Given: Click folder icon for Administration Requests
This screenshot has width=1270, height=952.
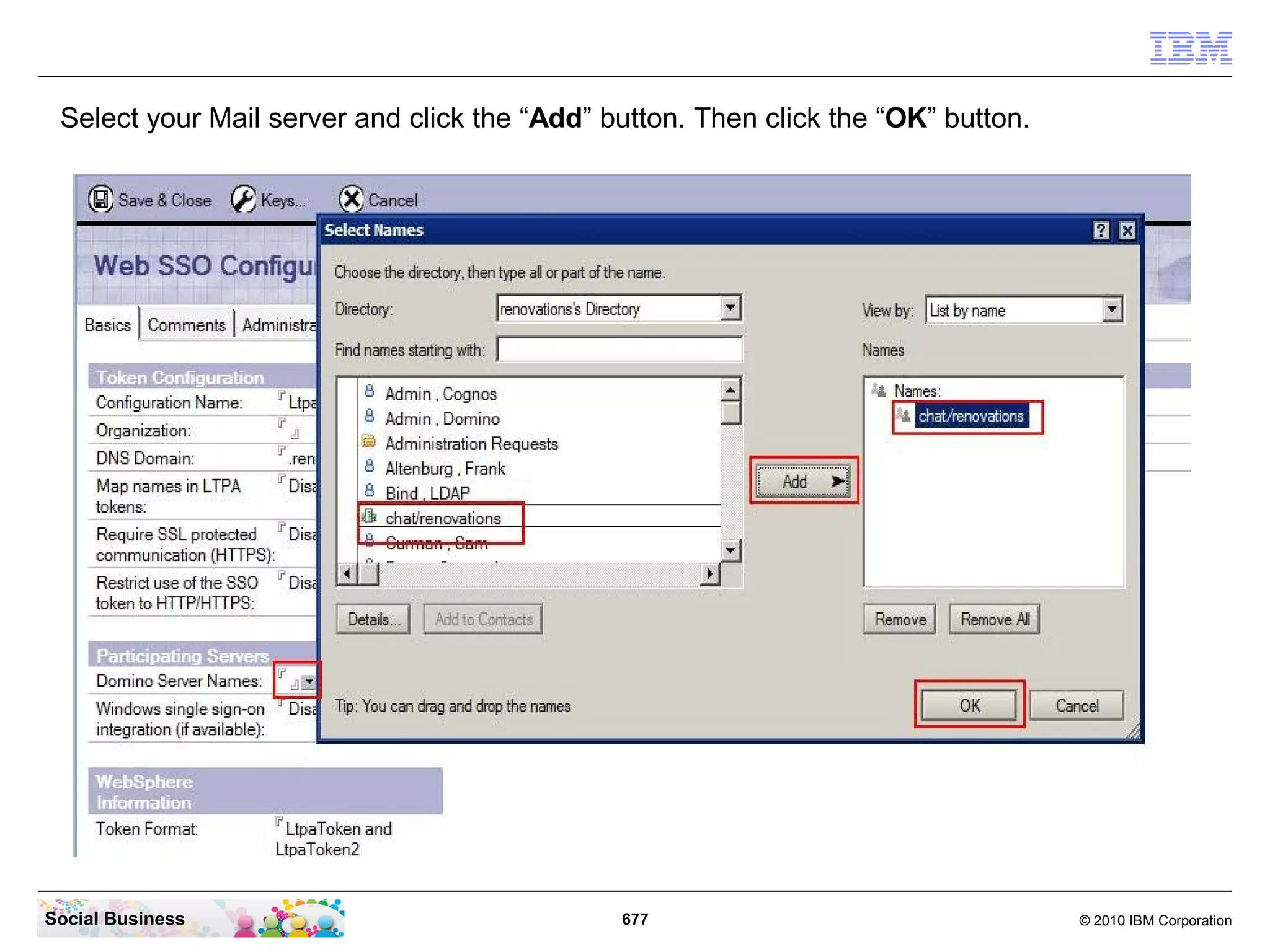Looking at the screenshot, I should pos(369,441).
